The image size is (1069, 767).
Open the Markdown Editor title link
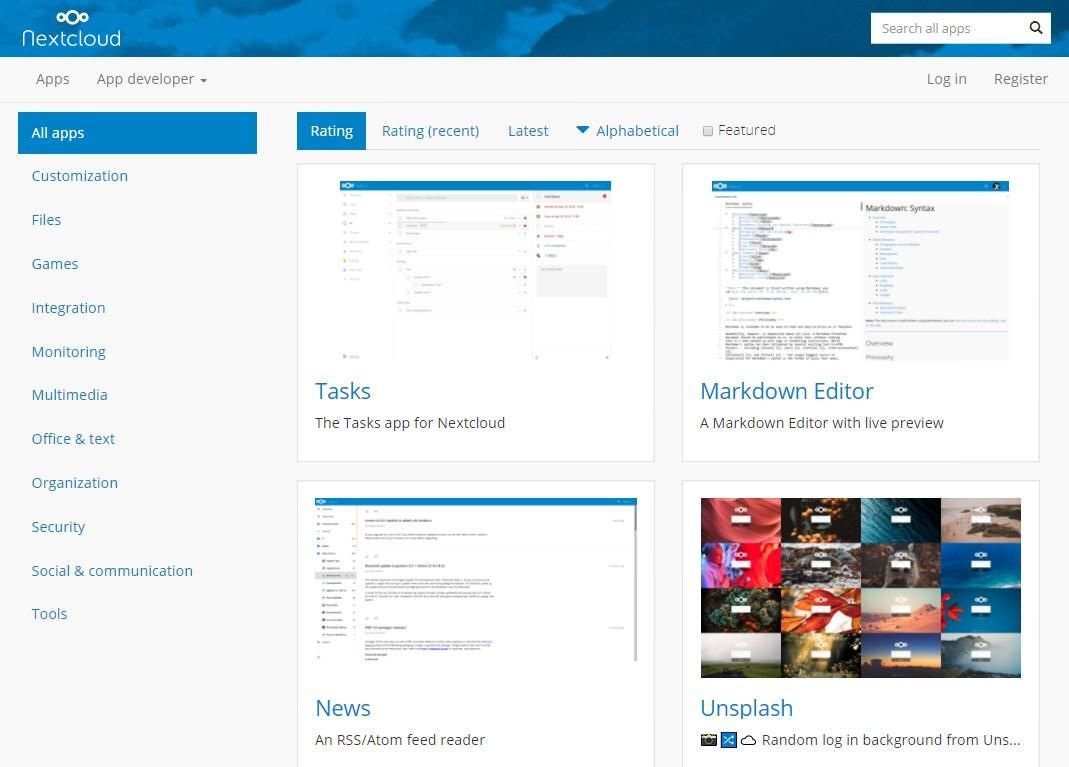786,391
